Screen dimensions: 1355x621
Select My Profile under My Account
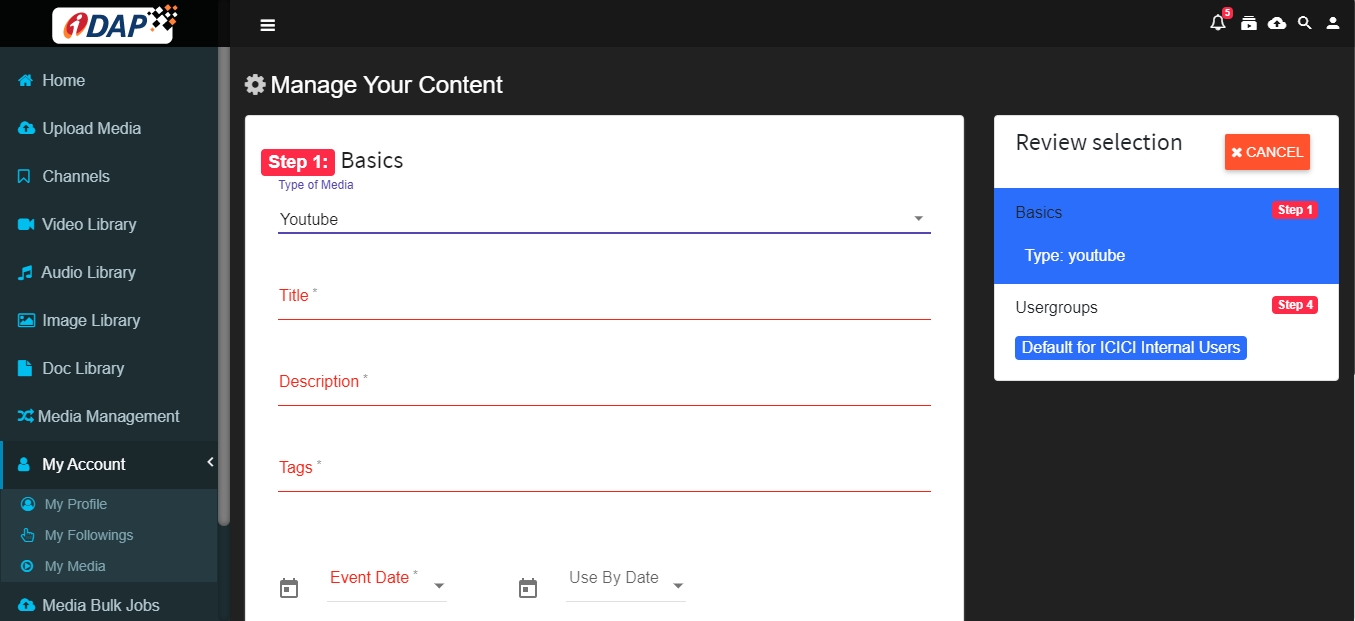coord(76,504)
